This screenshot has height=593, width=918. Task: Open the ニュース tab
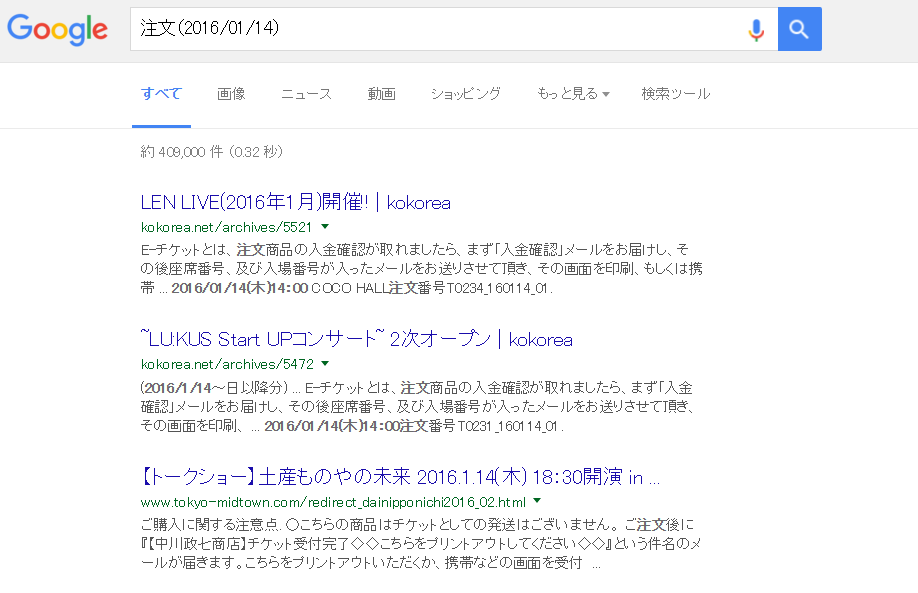pyautogui.click(x=306, y=94)
